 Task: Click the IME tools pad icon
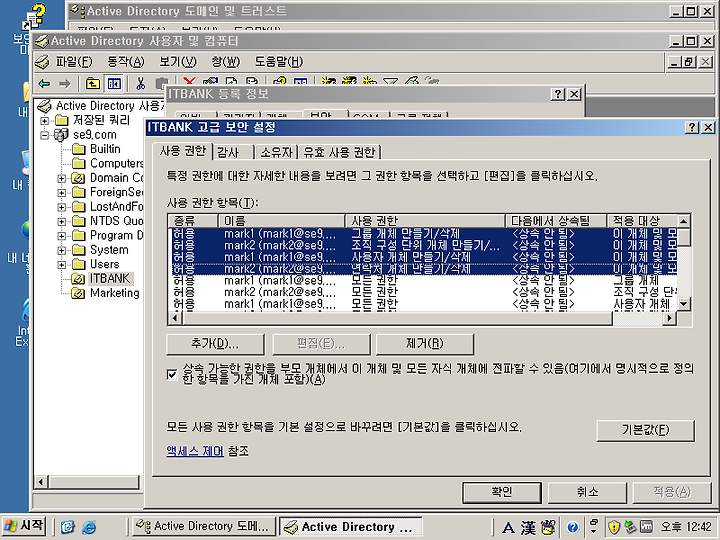pyautogui.click(x=548, y=528)
